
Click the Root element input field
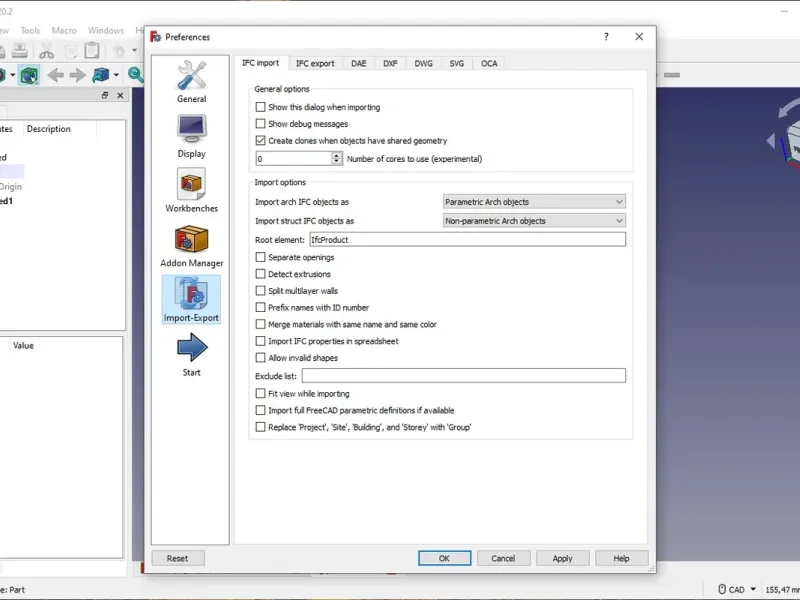pyautogui.click(x=467, y=240)
